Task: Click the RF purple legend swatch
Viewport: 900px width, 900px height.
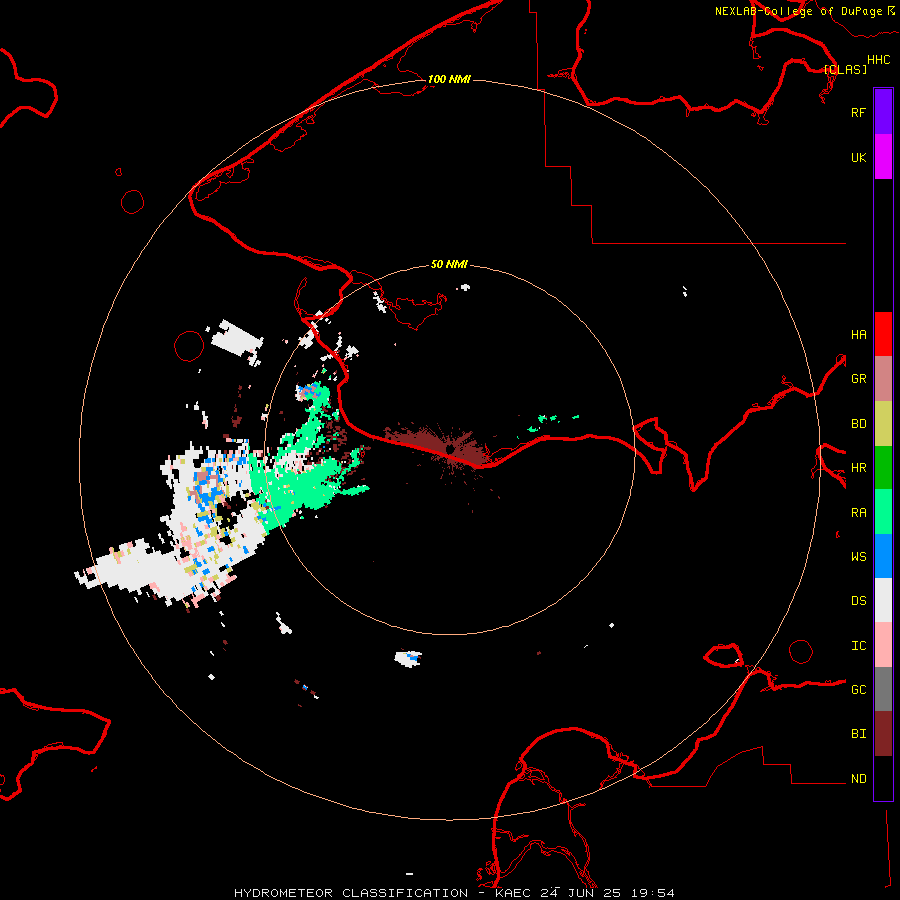Action: coord(883,112)
